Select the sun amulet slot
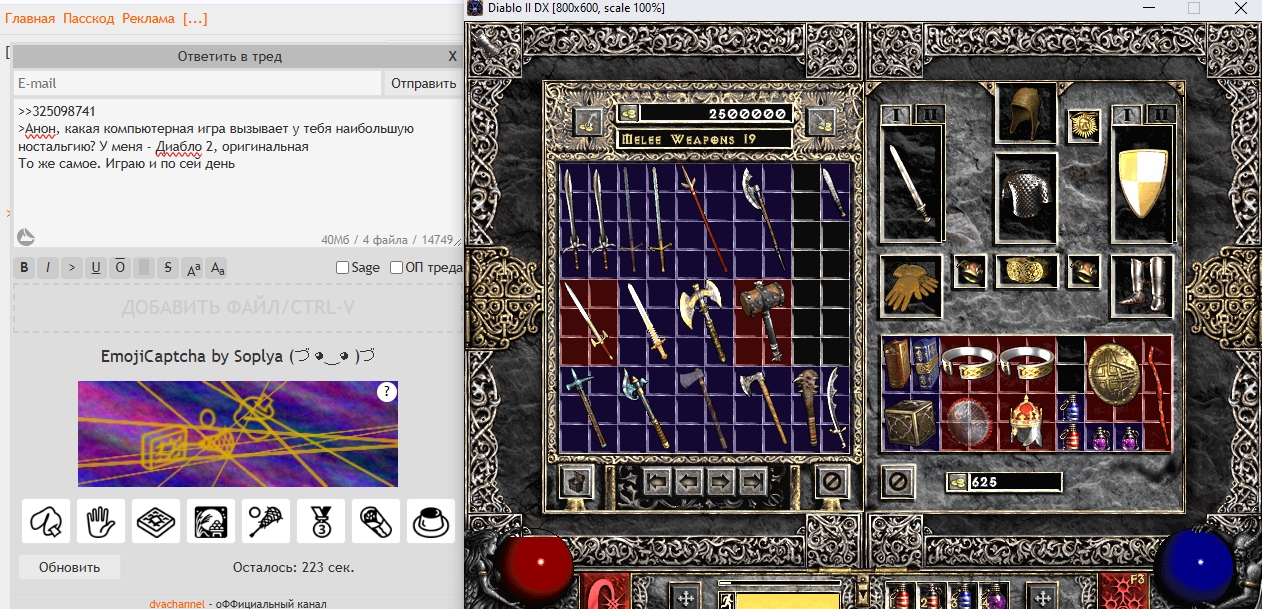This screenshot has height=609, width=1262. click(x=1083, y=125)
